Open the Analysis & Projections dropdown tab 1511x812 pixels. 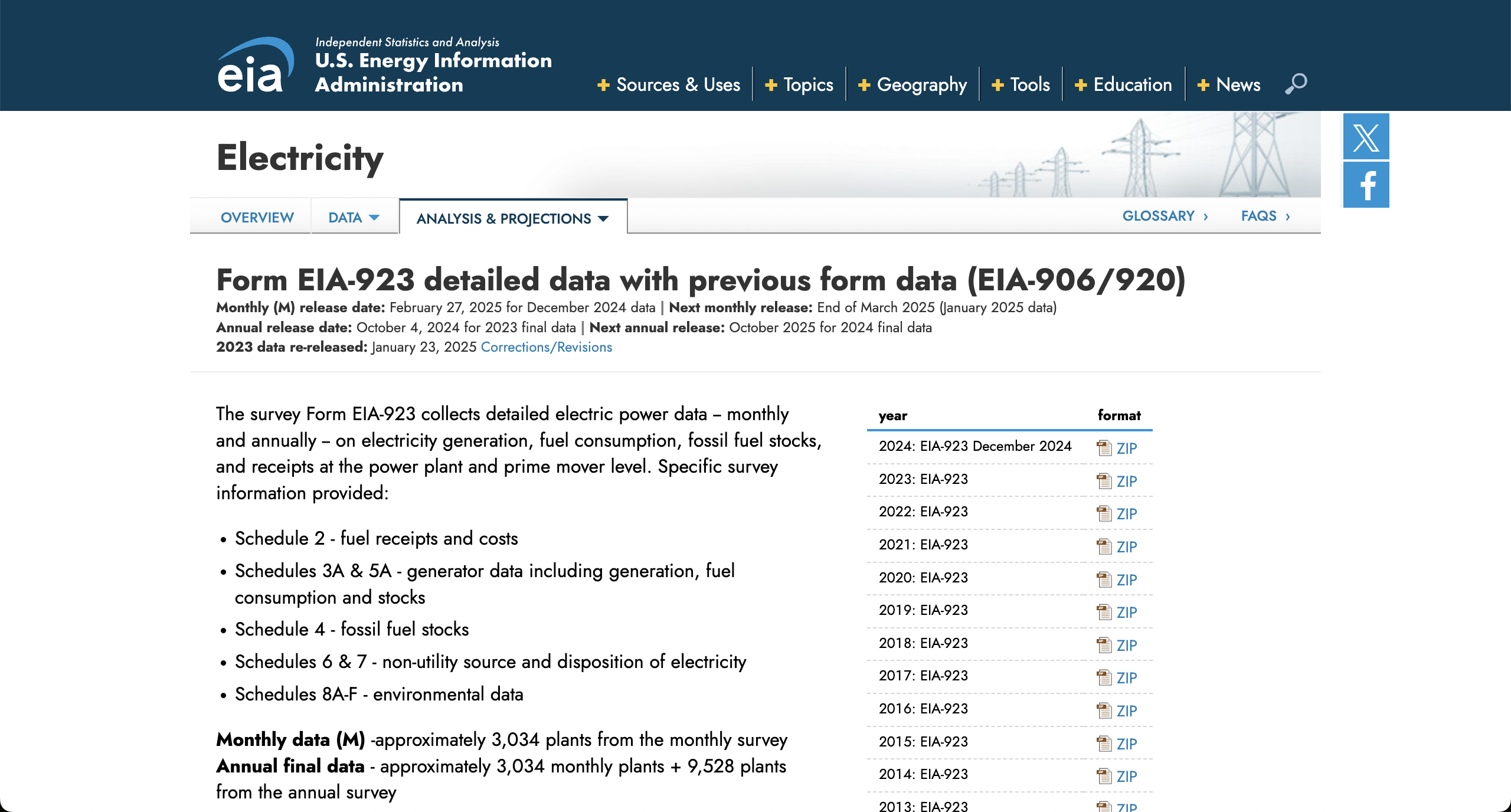(x=513, y=218)
